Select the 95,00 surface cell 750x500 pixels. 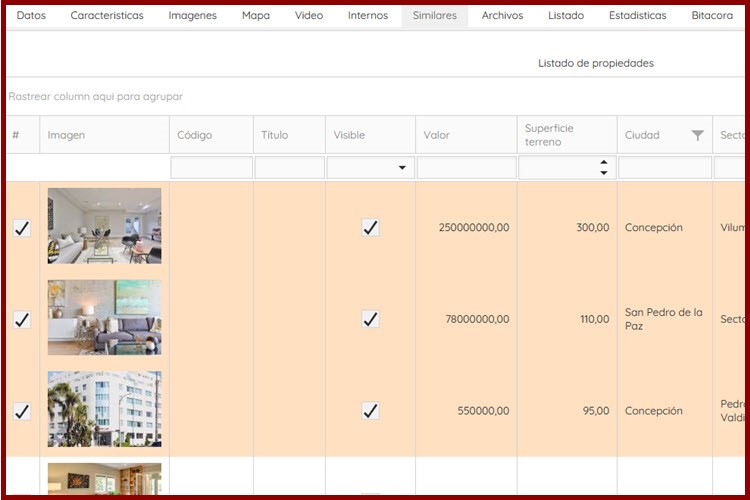click(596, 411)
